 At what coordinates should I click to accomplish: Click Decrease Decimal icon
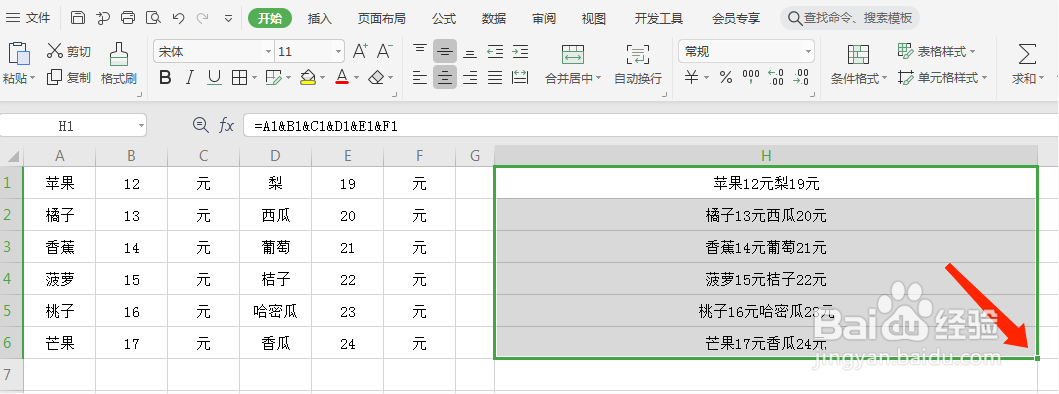coord(801,77)
